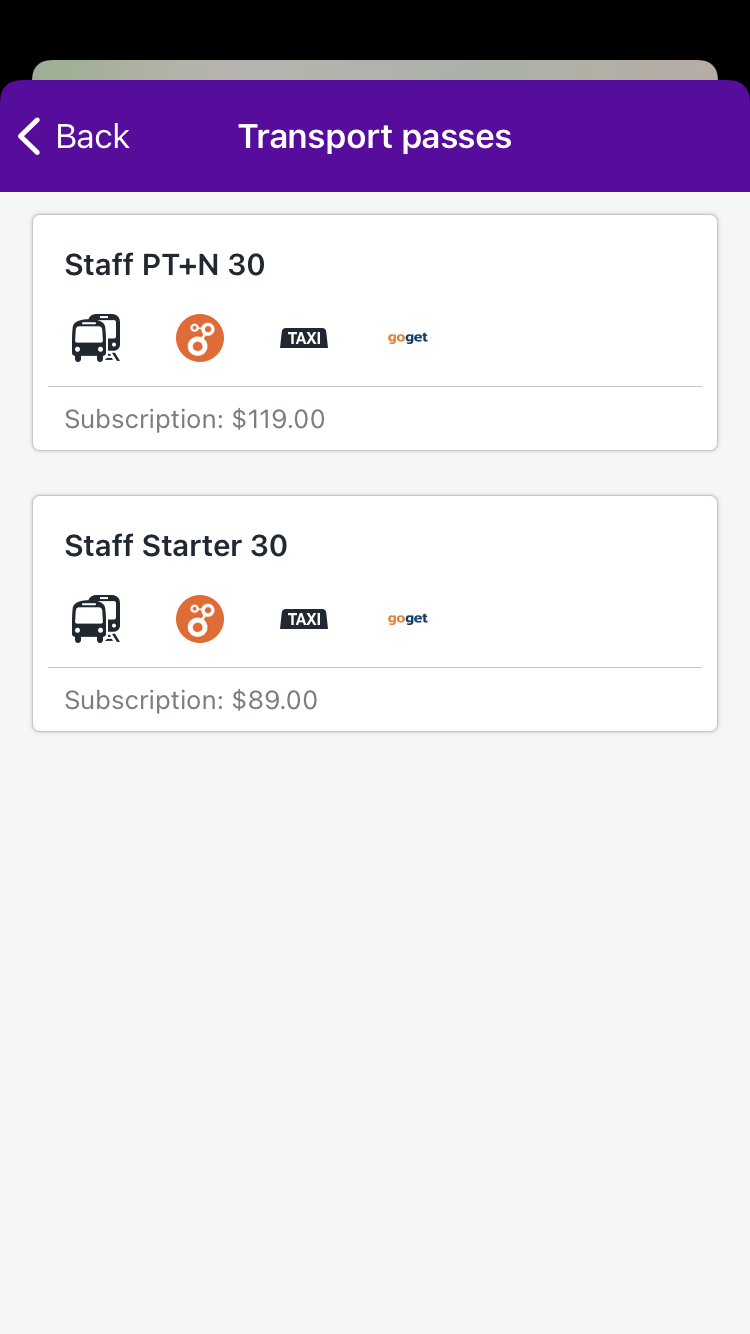Image resolution: width=750 pixels, height=1334 pixels.
Task: Tap the TAXI icon on Staff Starter 30
Action: 304,619
